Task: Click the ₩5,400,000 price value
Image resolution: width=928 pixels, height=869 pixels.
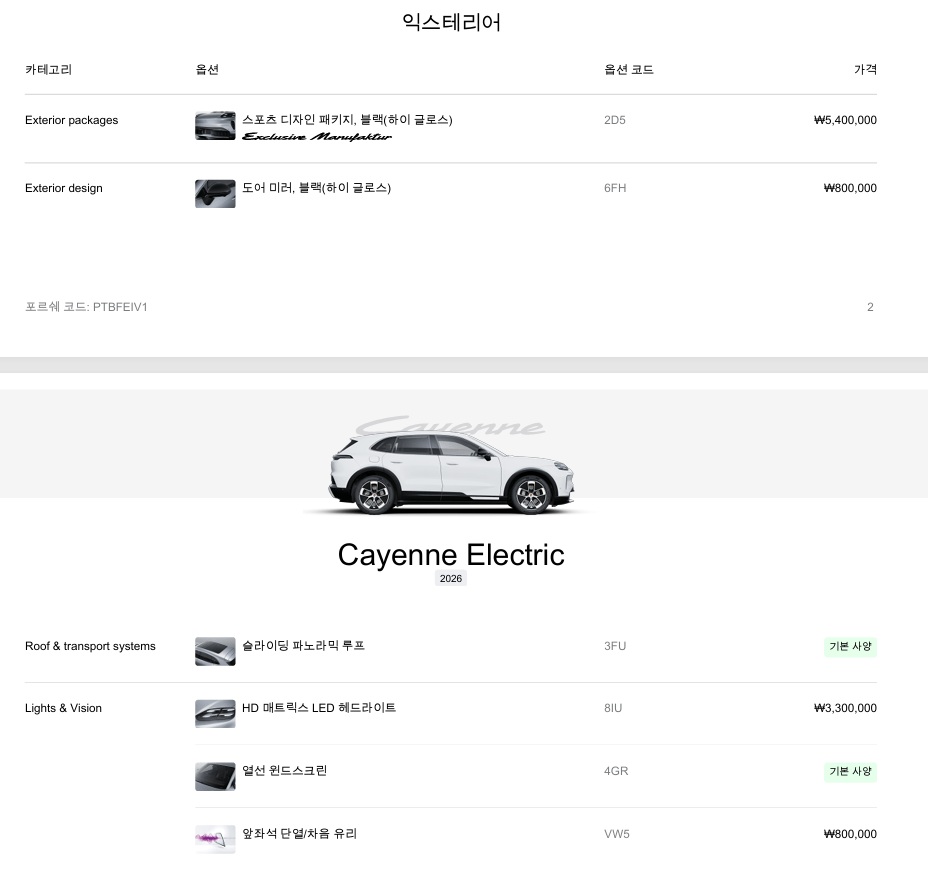Action: [845, 120]
